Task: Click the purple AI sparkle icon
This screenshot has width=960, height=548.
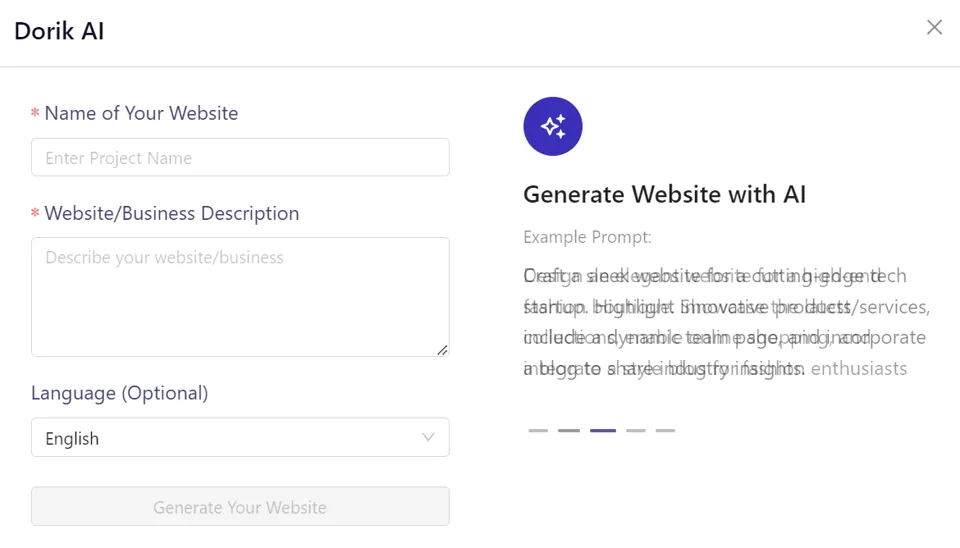Action: click(x=553, y=126)
